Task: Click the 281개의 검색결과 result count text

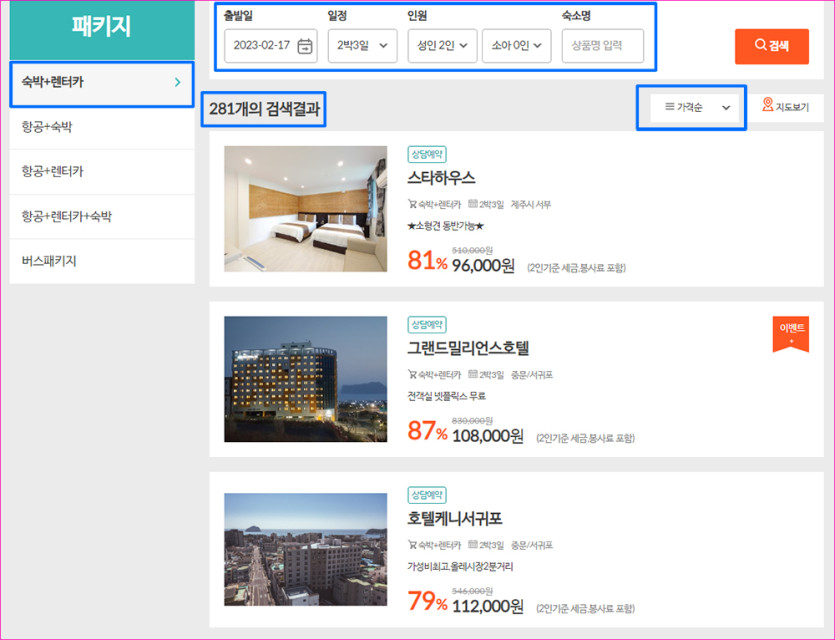Action: coord(264,109)
